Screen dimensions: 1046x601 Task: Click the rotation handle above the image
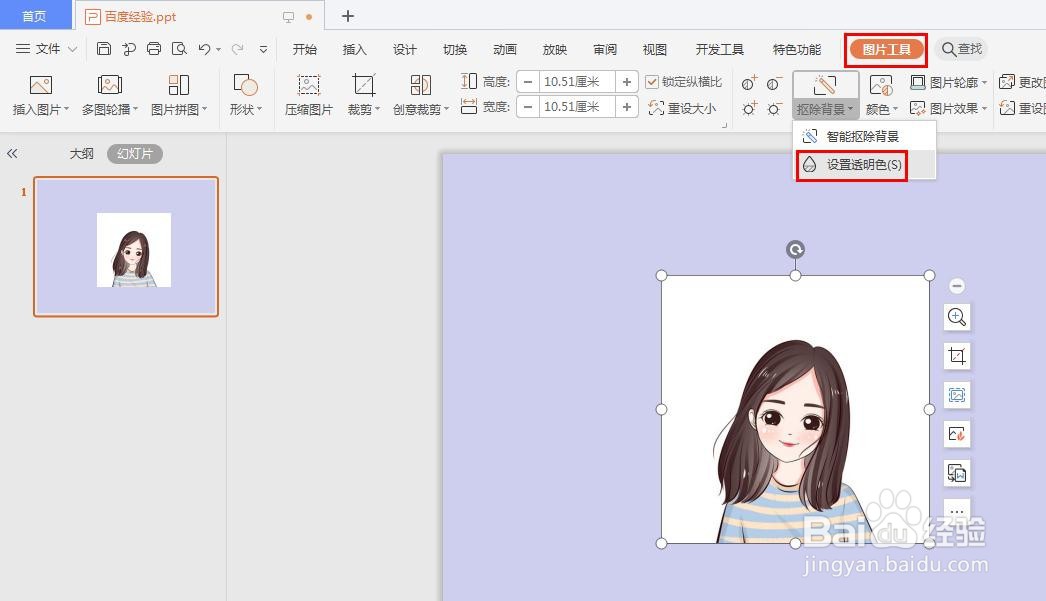click(x=795, y=249)
